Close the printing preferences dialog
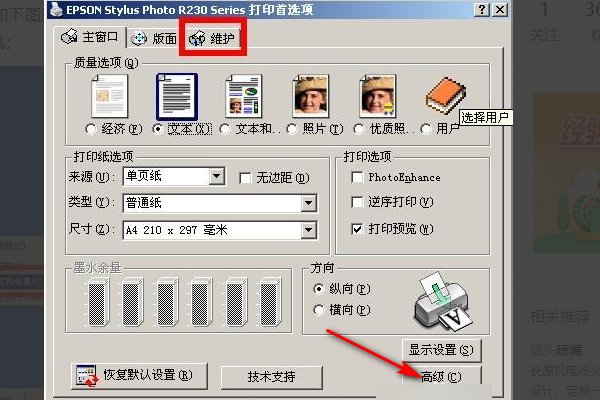 [x=500, y=10]
